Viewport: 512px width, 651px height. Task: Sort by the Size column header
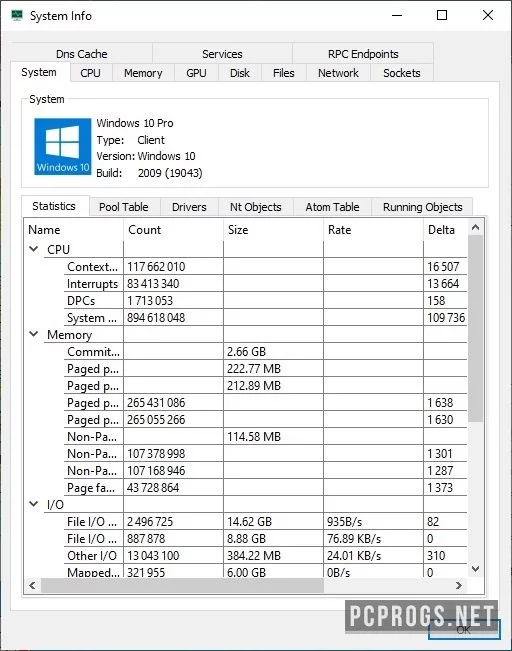(x=273, y=230)
